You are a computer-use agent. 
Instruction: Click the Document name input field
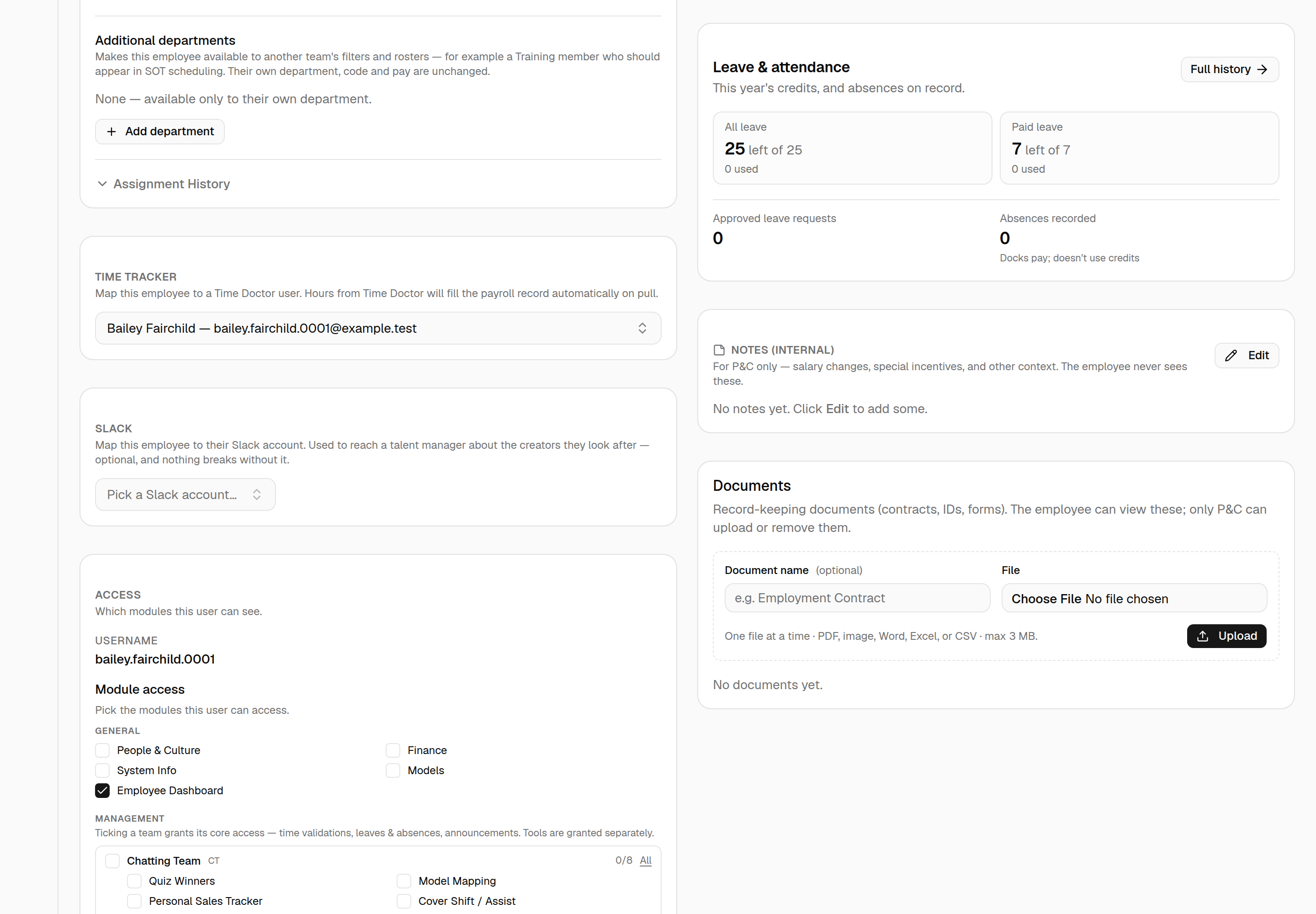857,598
